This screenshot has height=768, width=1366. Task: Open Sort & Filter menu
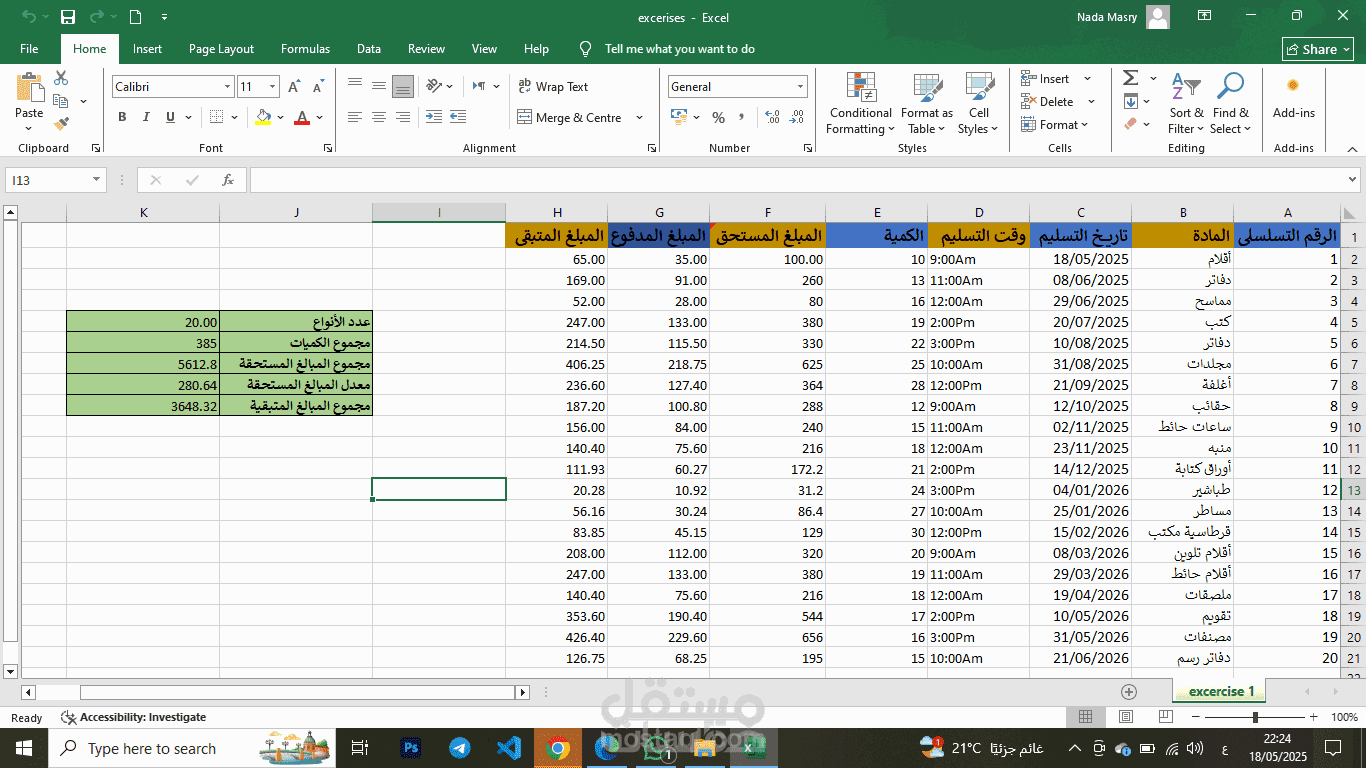[x=1186, y=103]
